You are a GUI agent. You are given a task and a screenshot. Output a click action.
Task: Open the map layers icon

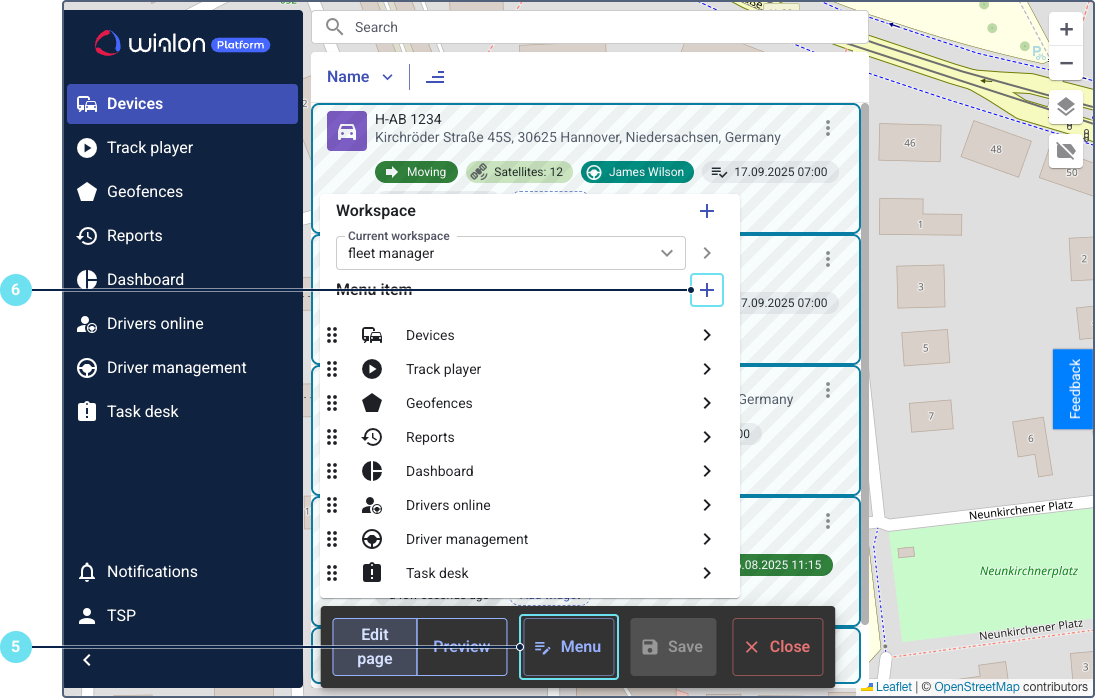(1065, 108)
